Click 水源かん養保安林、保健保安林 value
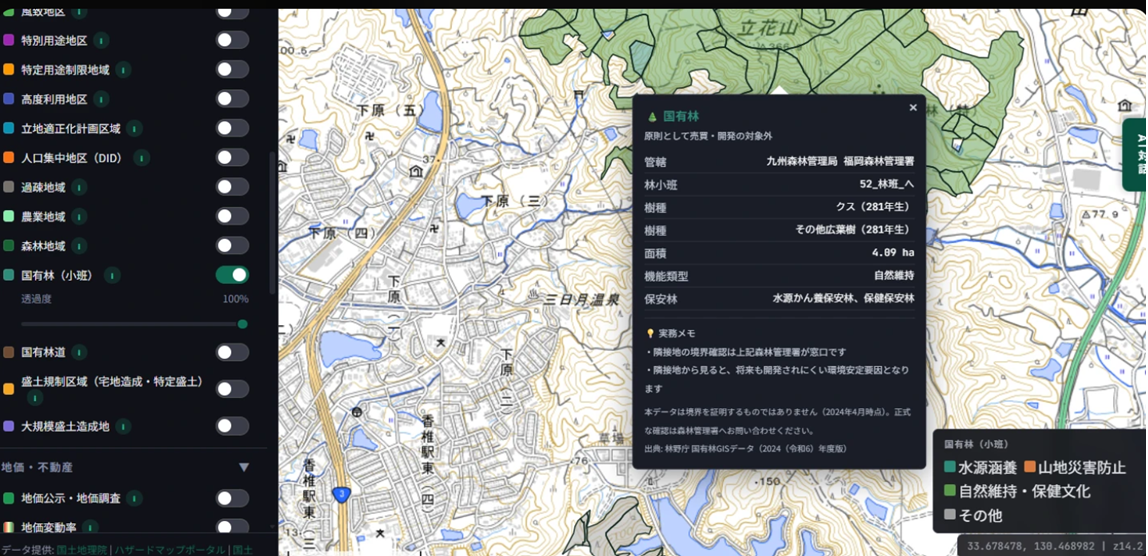 coord(843,298)
